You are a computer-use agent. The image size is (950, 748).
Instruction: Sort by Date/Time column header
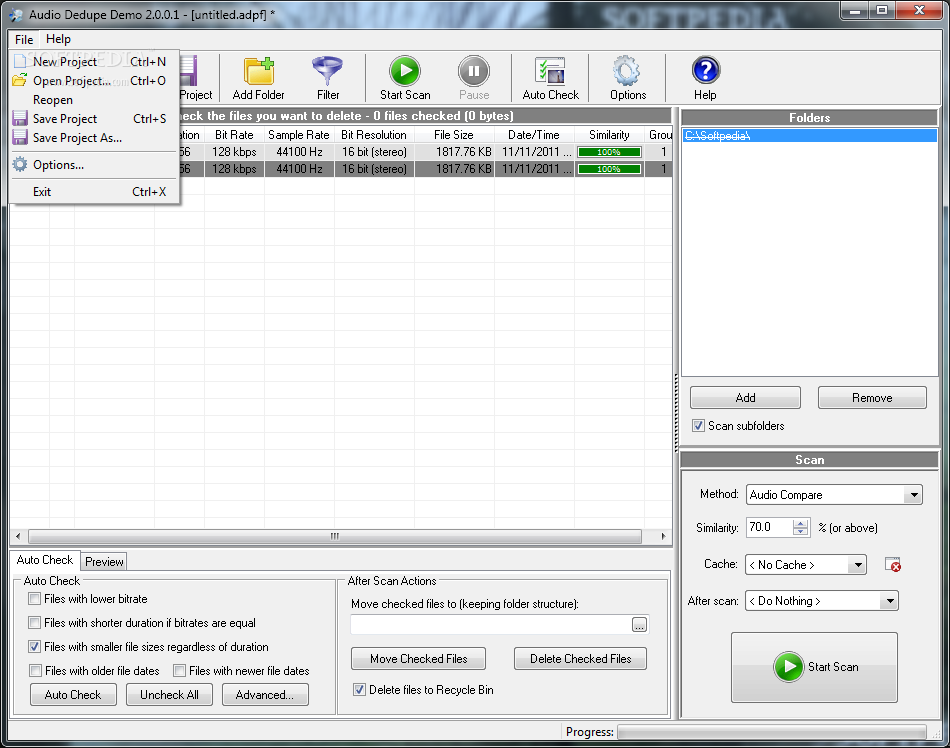[534, 135]
